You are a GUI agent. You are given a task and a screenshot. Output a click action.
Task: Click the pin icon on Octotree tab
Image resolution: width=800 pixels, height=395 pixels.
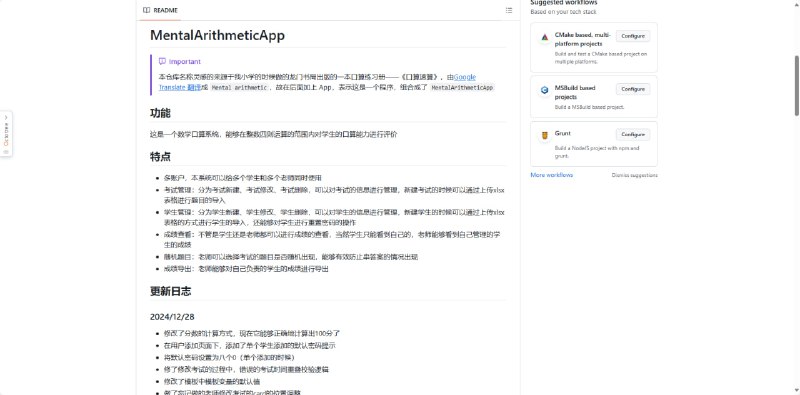click(x=6, y=152)
